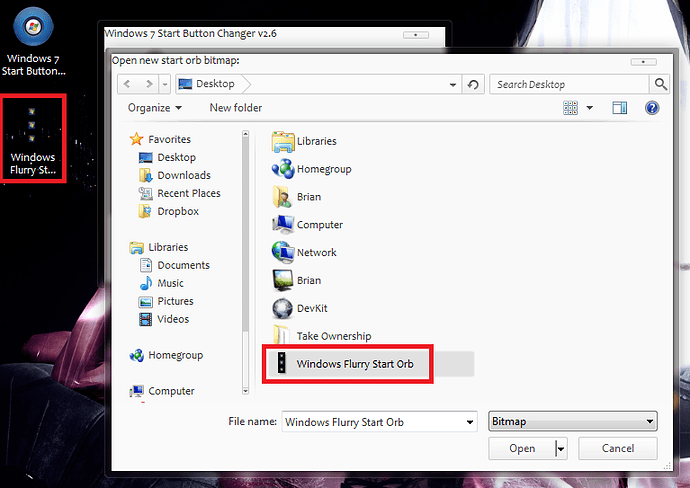Viewport: 690px width, 488px height.
Task: Open the help question mark icon
Action: pos(652,108)
